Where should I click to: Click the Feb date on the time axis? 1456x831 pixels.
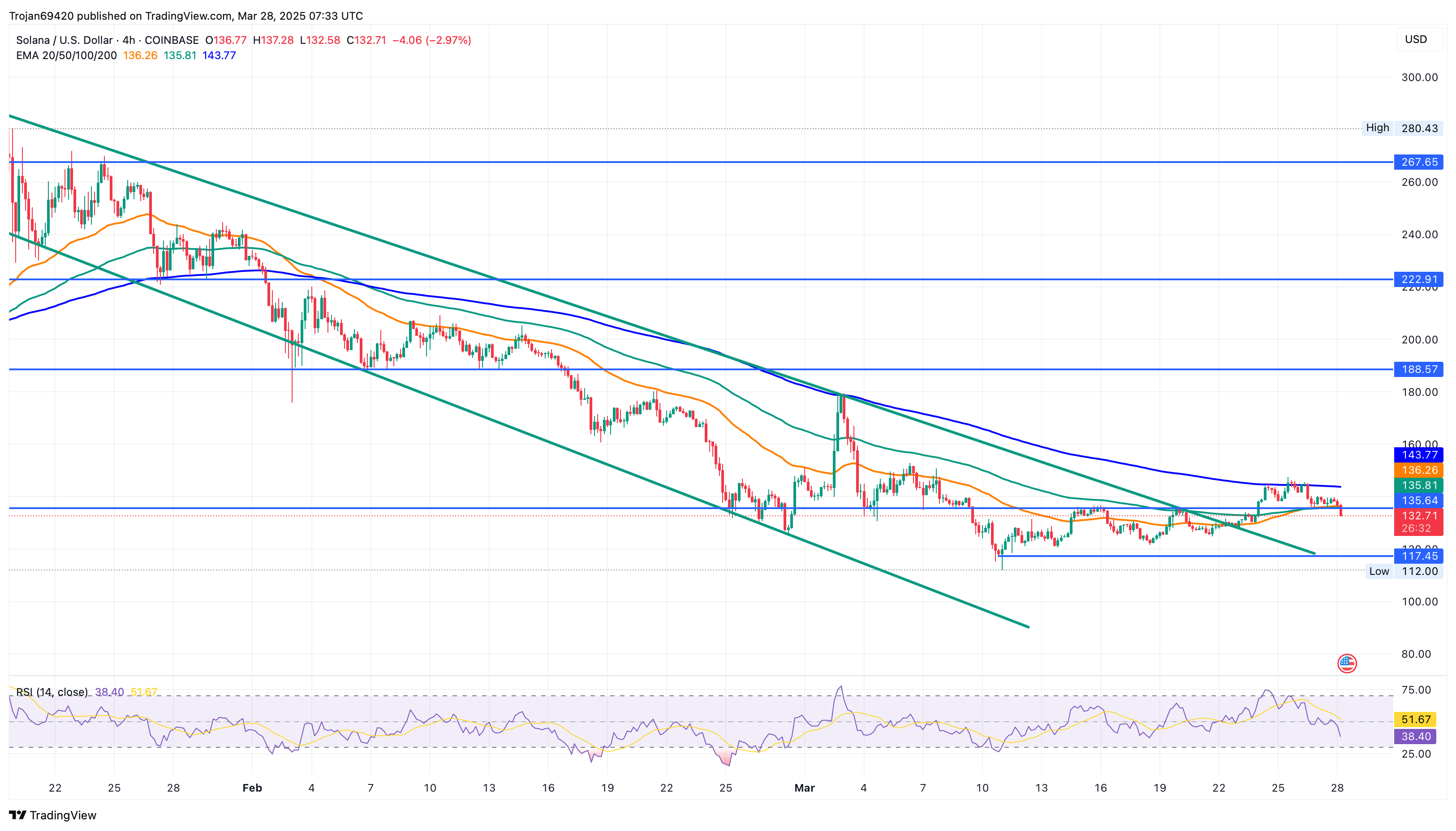252,788
